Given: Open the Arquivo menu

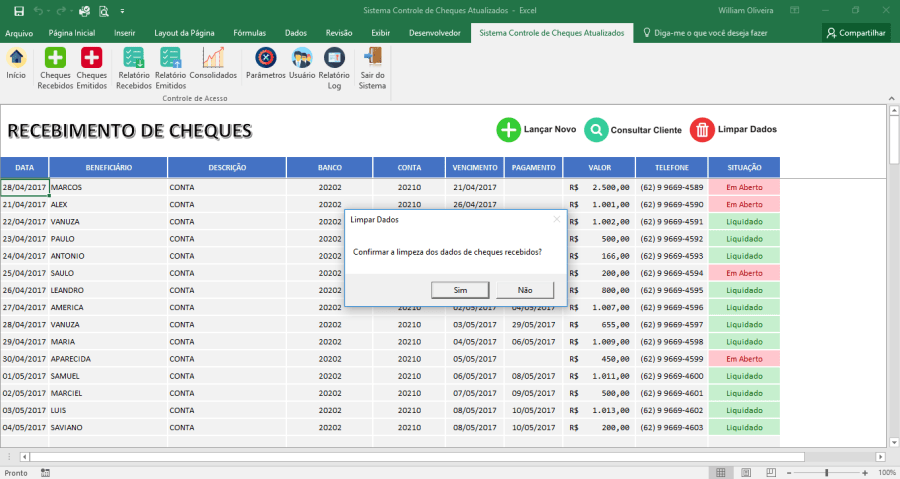Looking at the screenshot, I should coord(19,33).
